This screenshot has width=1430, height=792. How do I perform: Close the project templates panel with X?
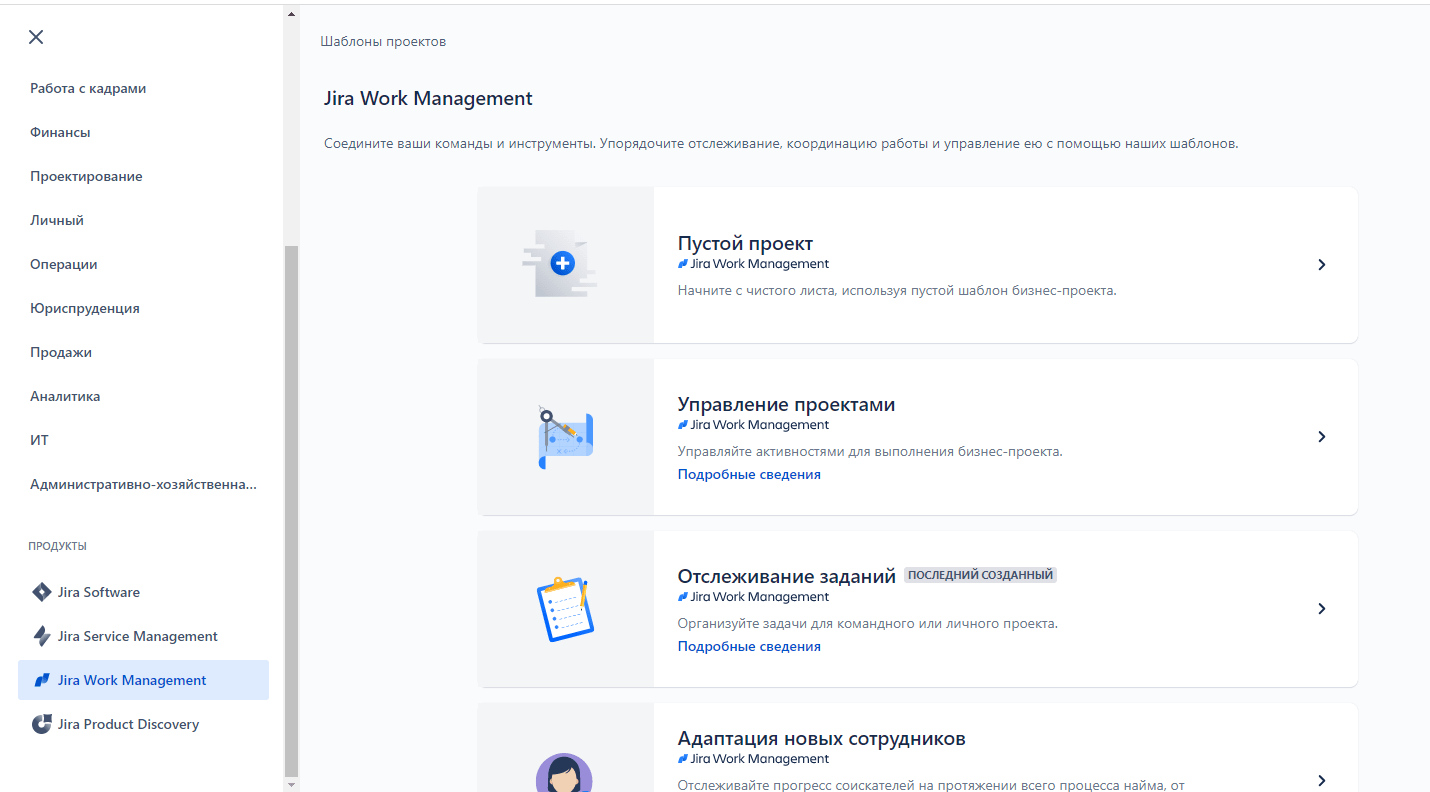coord(36,37)
